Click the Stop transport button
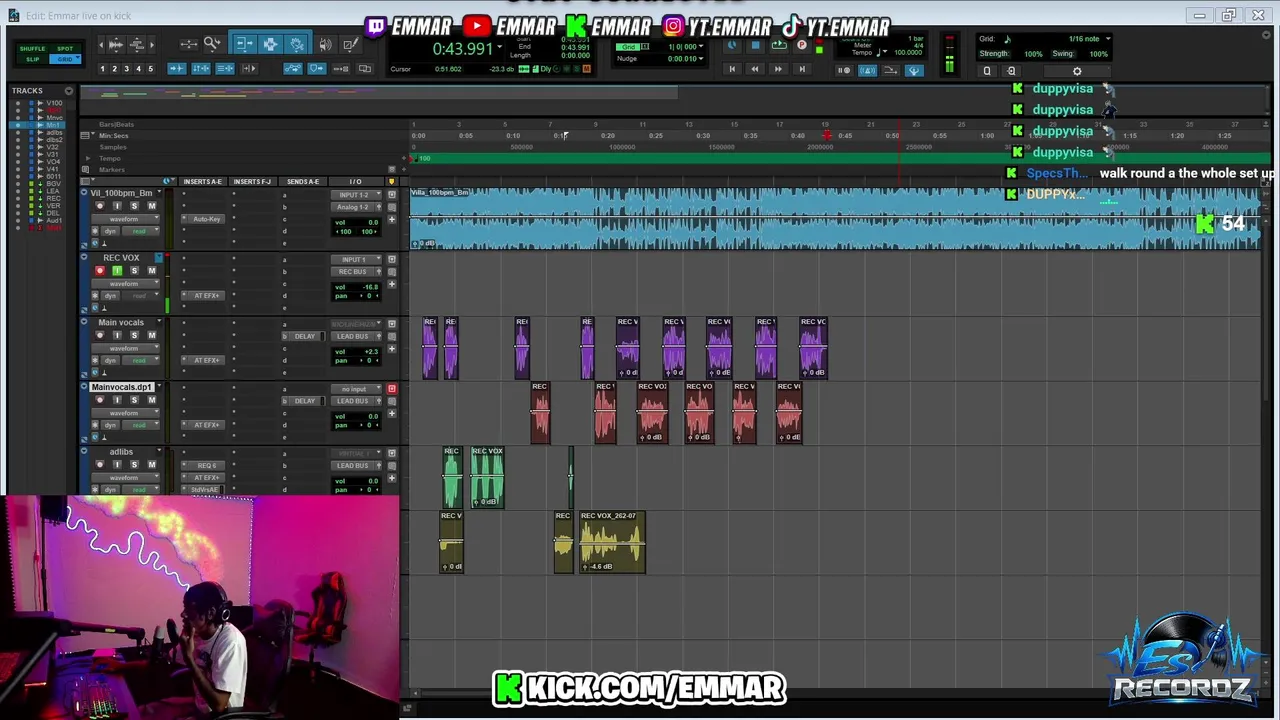The height and width of the screenshot is (720, 1280). [756, 46]
